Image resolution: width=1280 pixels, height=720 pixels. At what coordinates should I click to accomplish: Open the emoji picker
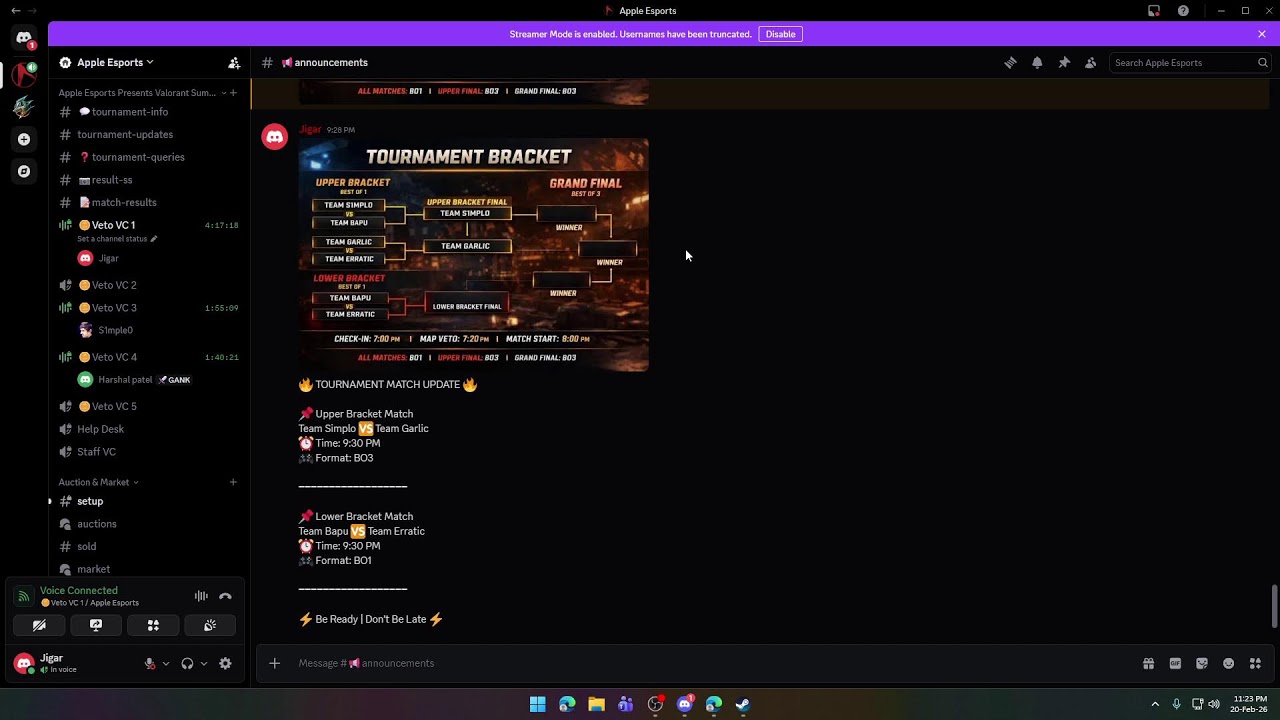tap(1228, 663)
